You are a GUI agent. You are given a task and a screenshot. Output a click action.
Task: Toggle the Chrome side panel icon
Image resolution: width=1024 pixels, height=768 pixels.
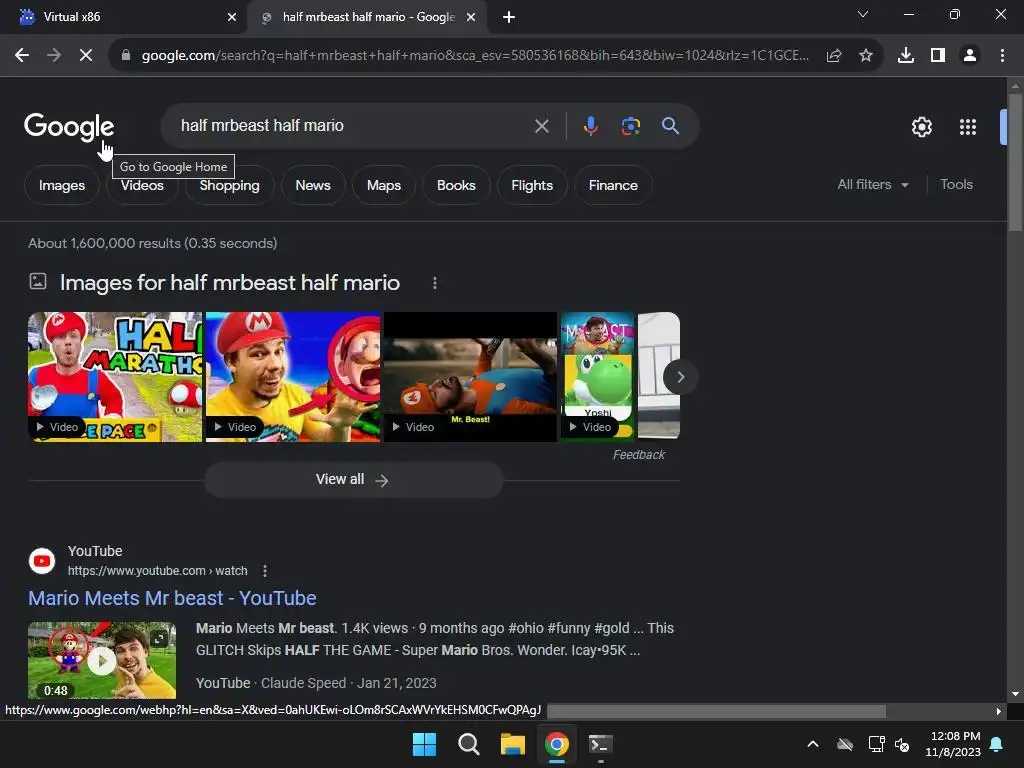pyautogui.click(x=938, y=56)
